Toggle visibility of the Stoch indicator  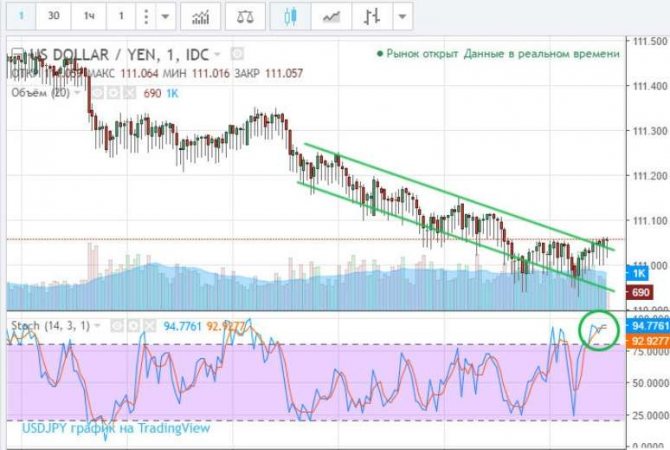click(x=116, y=325)
